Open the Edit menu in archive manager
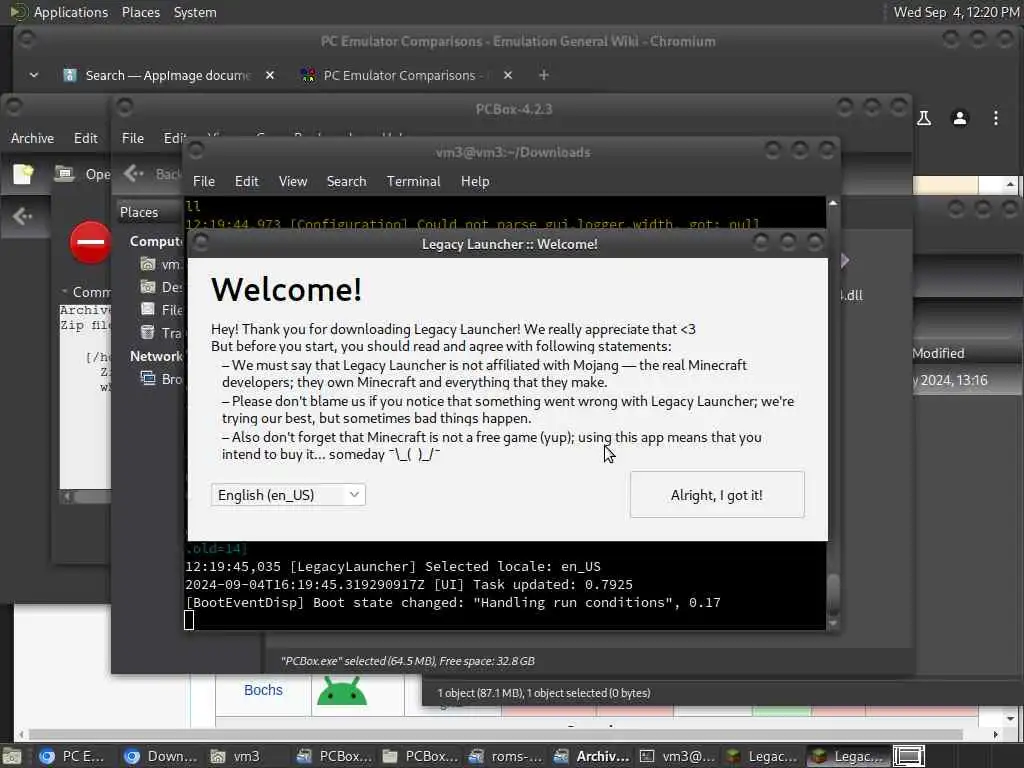This screenshot has height=768, width=1024. click(x=86, y=138)
